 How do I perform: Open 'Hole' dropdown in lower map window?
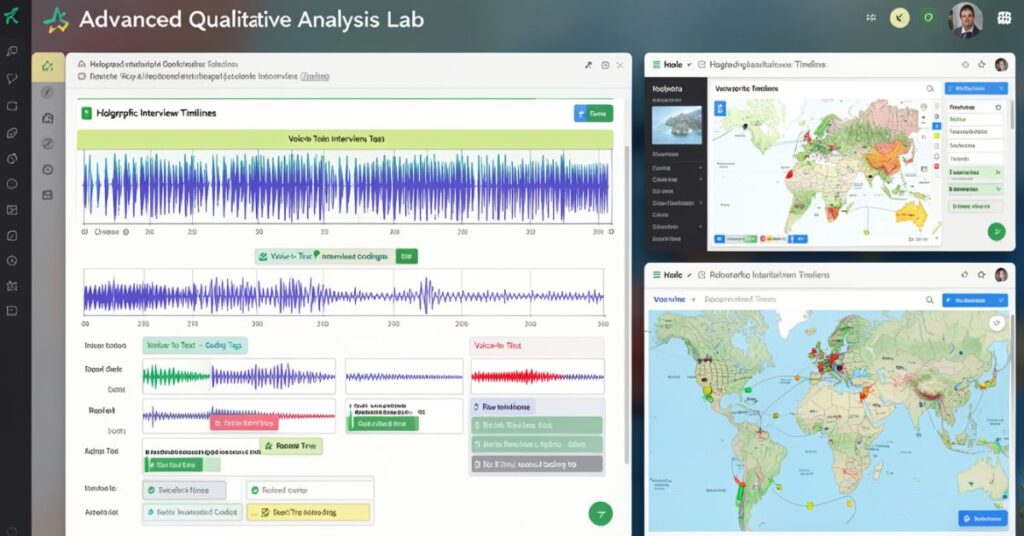tap(677, 275)
